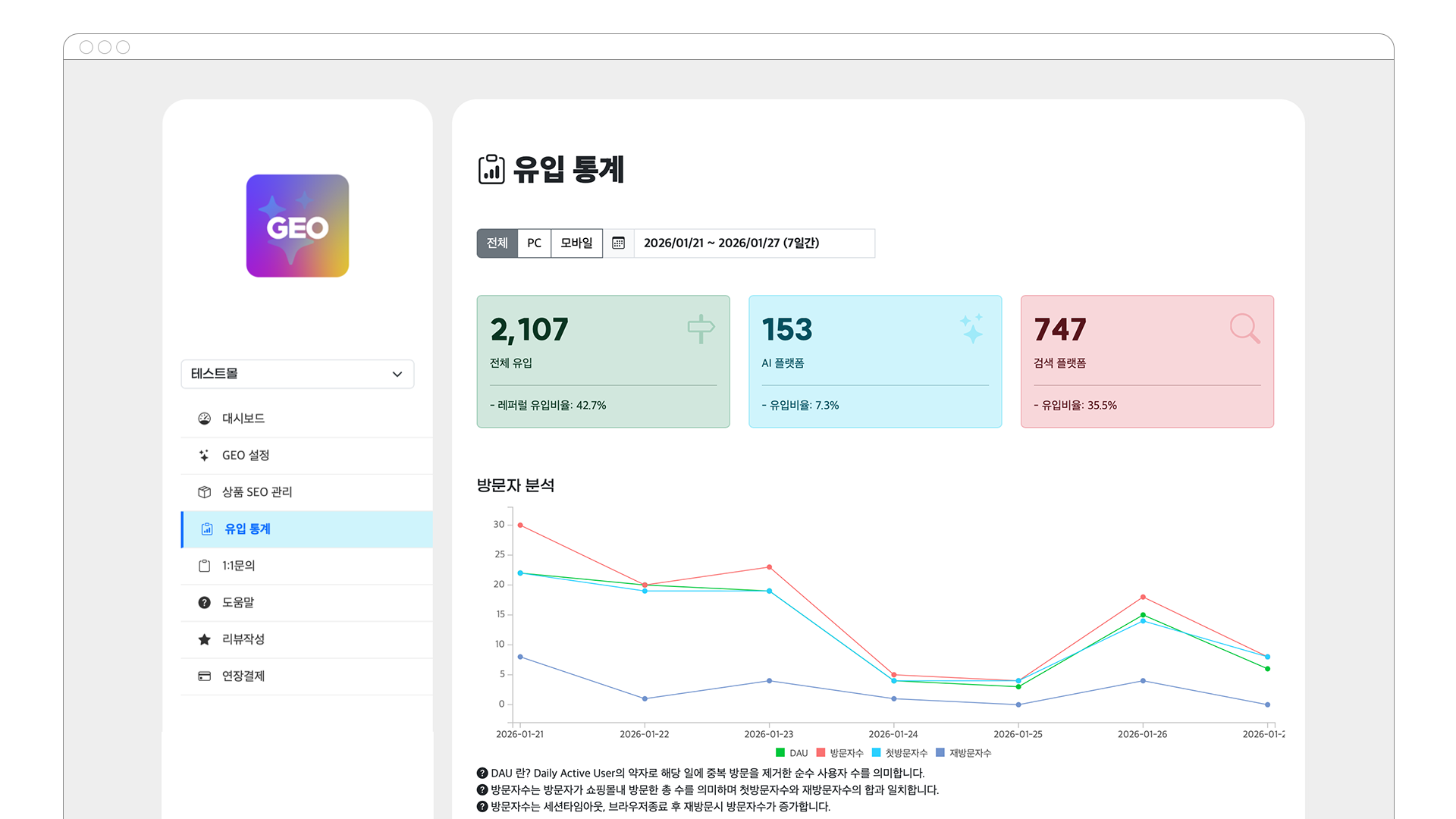1456x819 pixels.
Task: Toggle the DAU green legend swatch
Action: pyautogui.click(x=780, y=753)
